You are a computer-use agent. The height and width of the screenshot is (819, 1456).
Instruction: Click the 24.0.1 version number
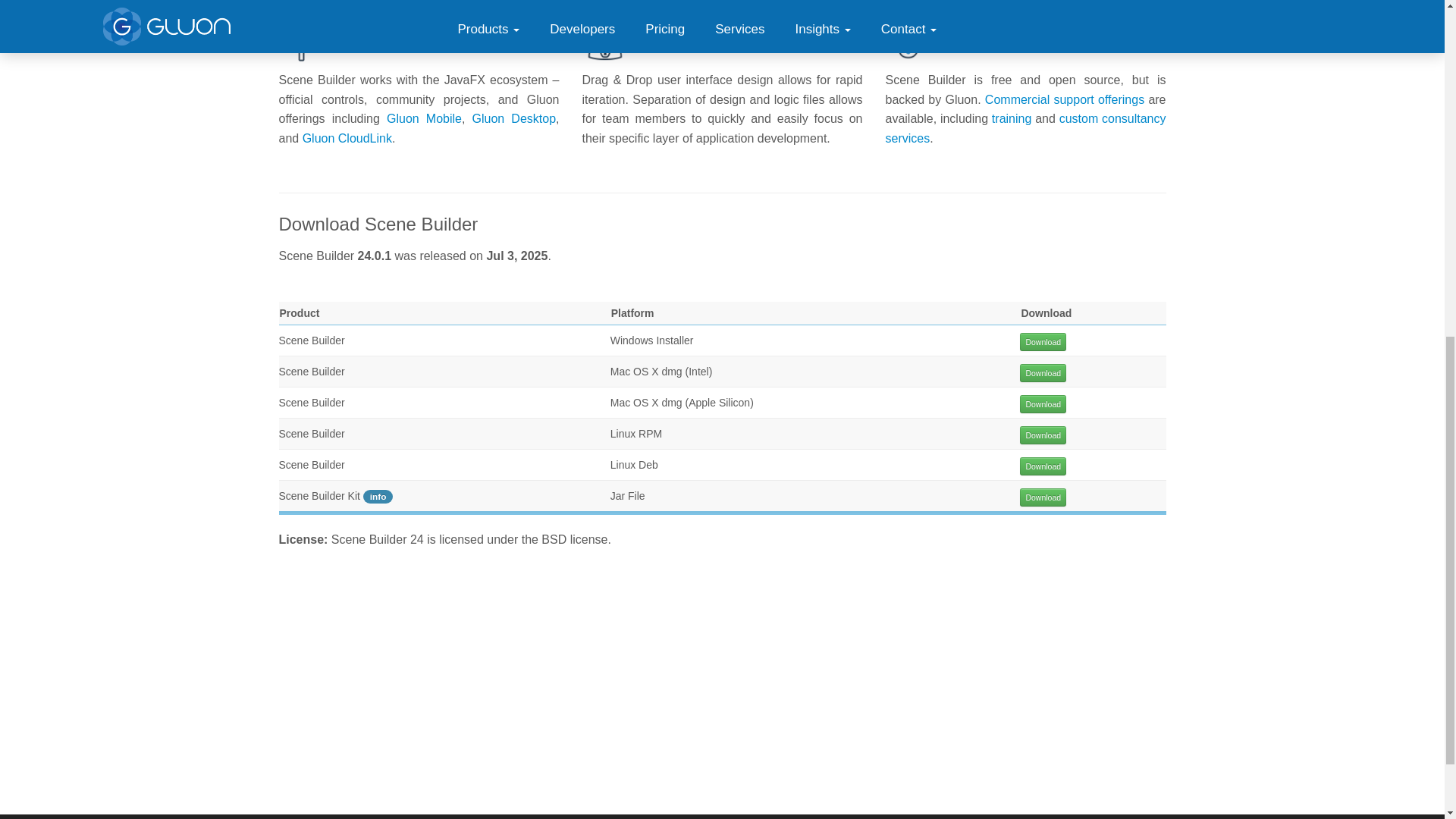374,256
